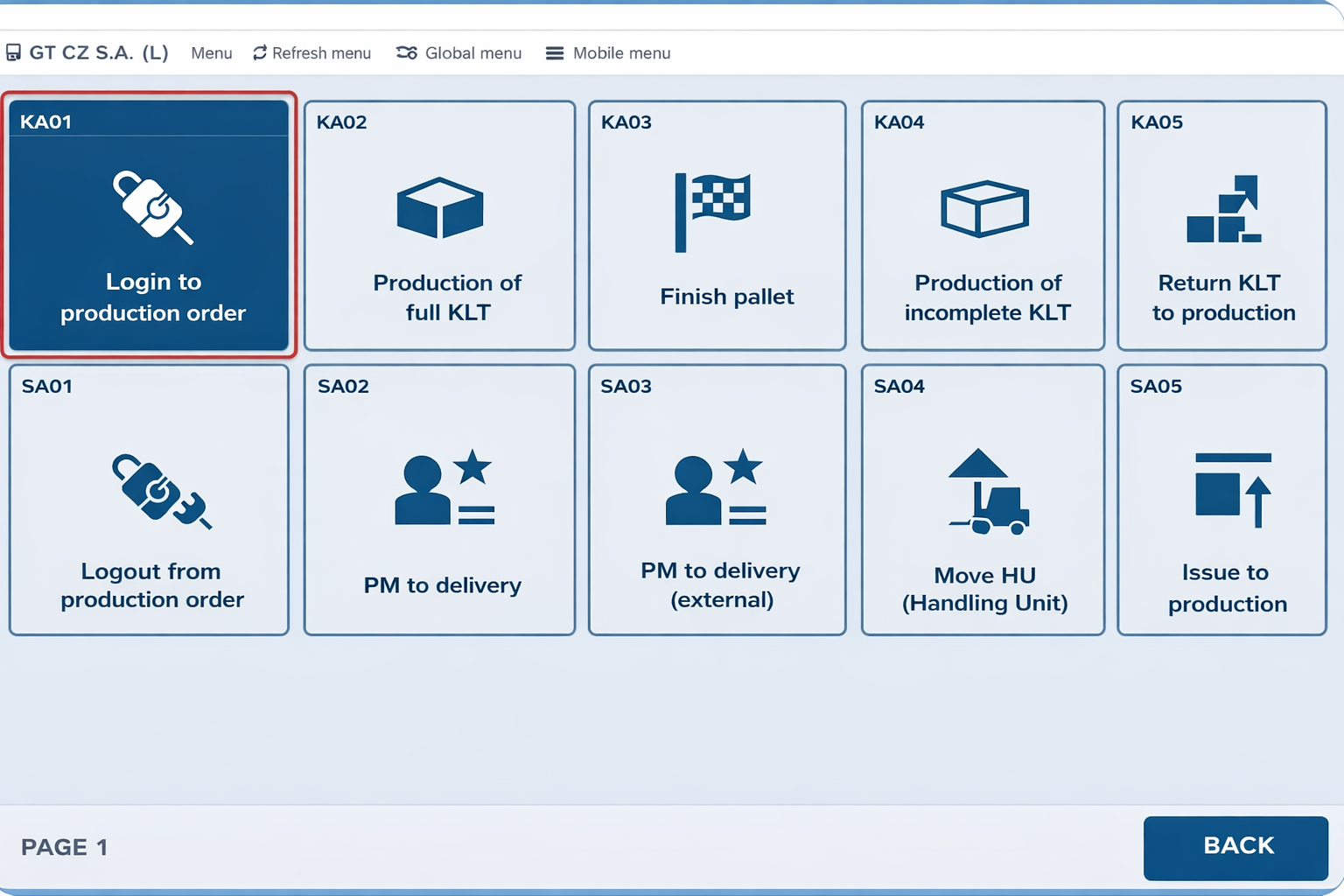This screenshot has width=1344, height=896.
Task: Open the SA02 PM to delivery person icon
Action: tap(444, 487)
